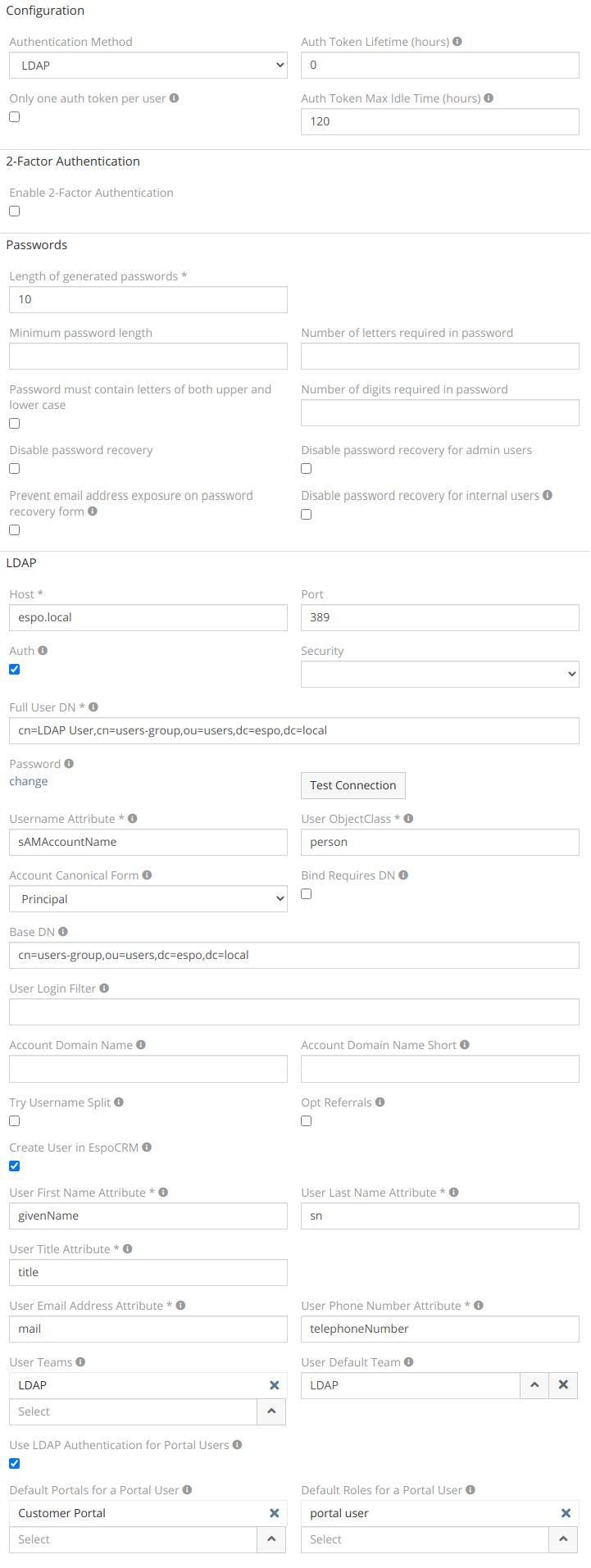Remove LDAP from User Teams
591x1568 pixels.
[x=275, y=1385]
